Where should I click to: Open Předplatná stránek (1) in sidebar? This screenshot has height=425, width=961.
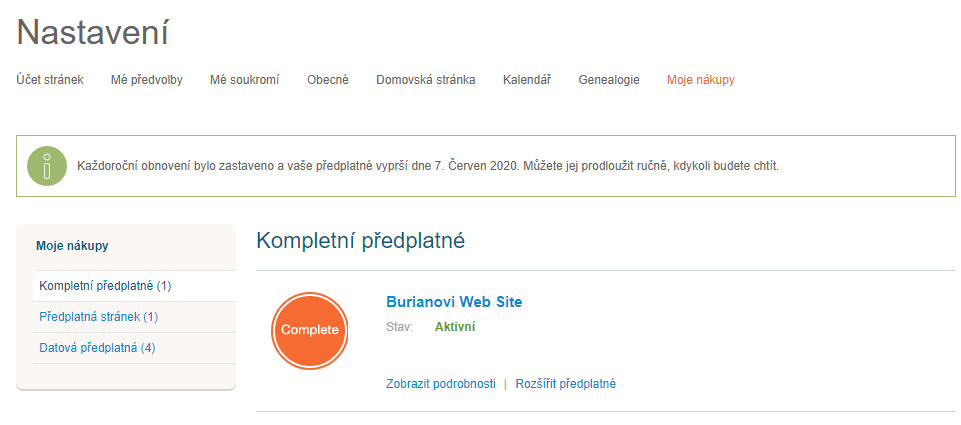click(x=98, y=317)
